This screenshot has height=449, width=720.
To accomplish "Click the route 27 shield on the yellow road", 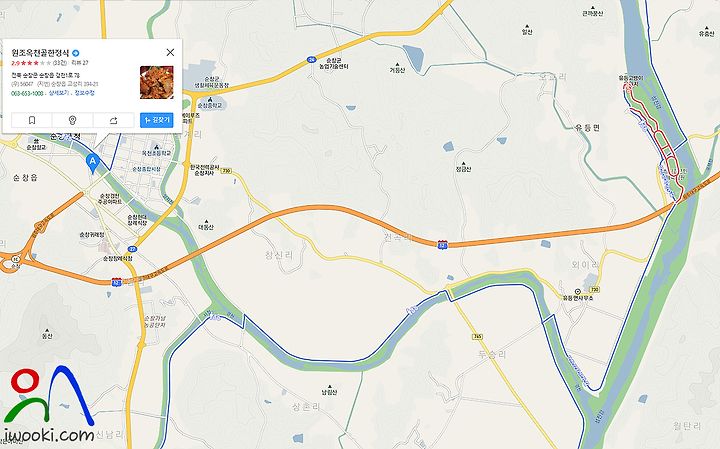I will pos(133,249).
